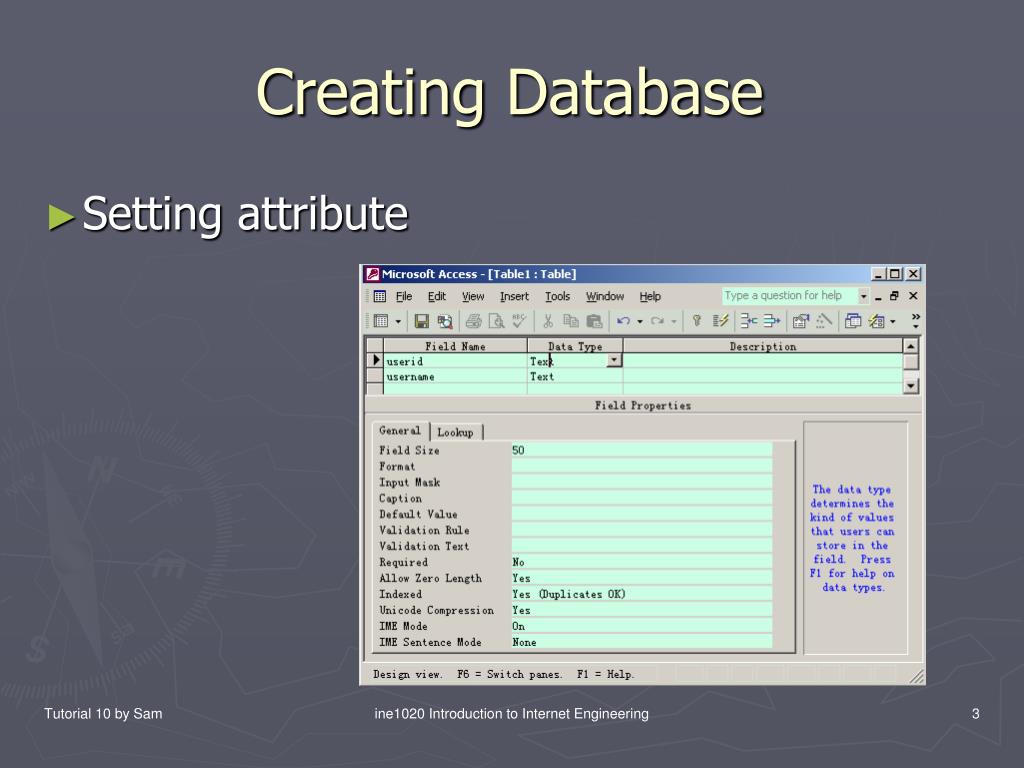Screen dimensions: 1024x768
Task: Click the Insert Rows toolbar icon
Action: point(749,321)
